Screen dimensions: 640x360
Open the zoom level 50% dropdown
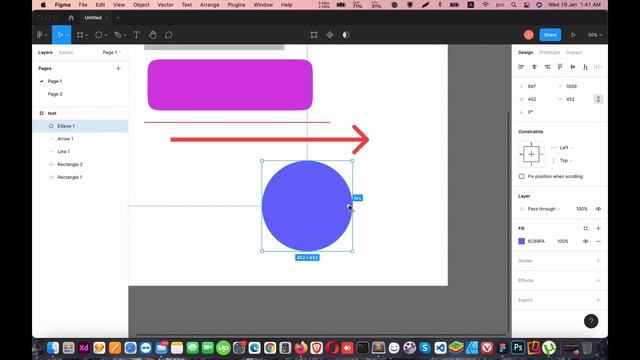tap(595, 35)
